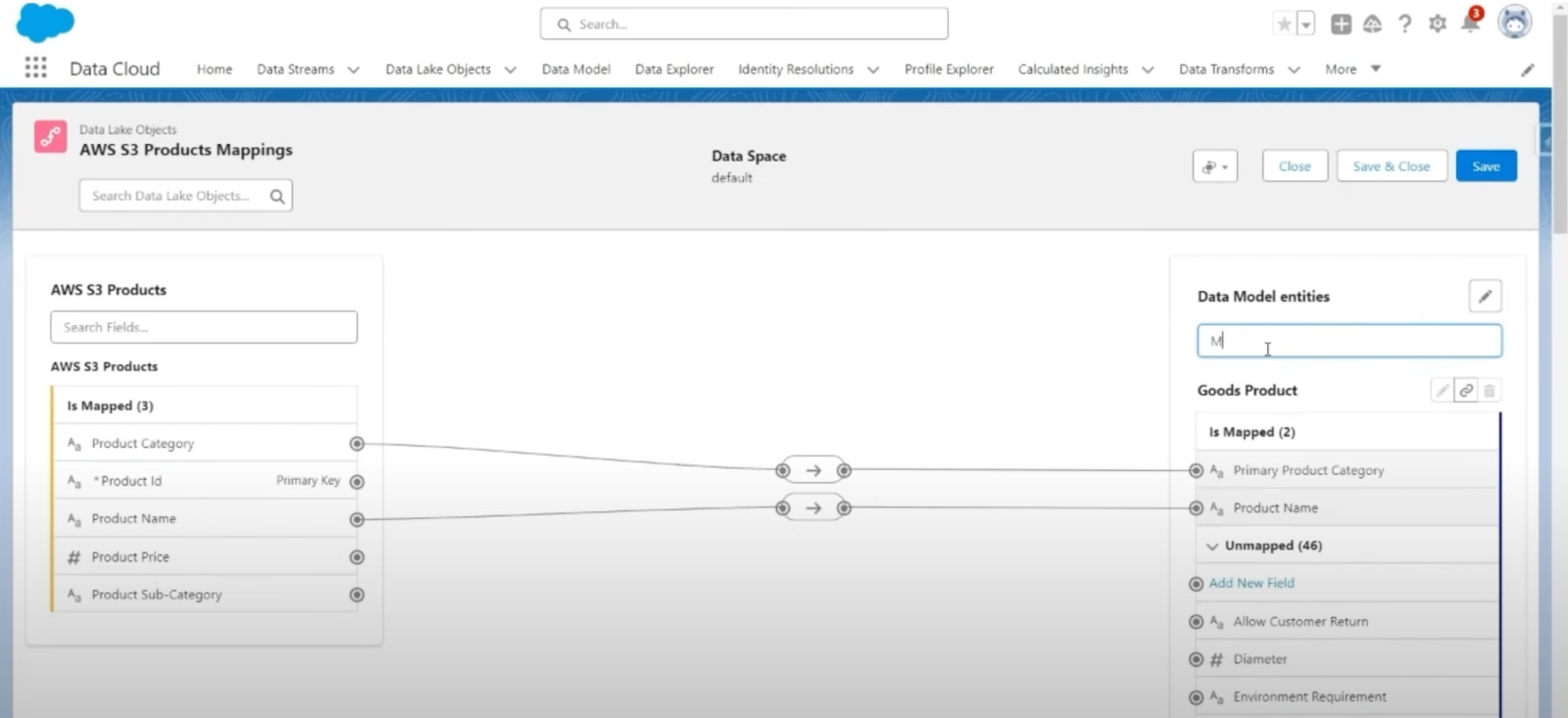Click the nav bar edit pencil icon

[1527, 70]
